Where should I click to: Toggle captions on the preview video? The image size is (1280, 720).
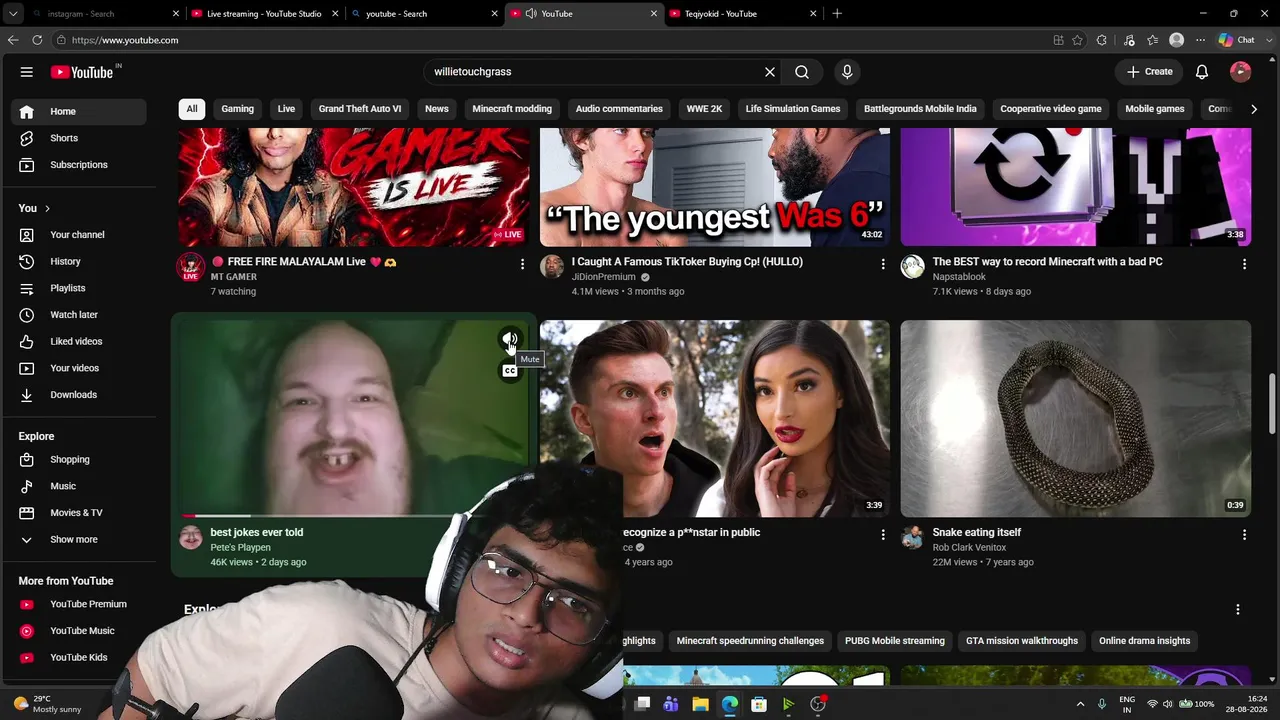click(x=510, y=371)
